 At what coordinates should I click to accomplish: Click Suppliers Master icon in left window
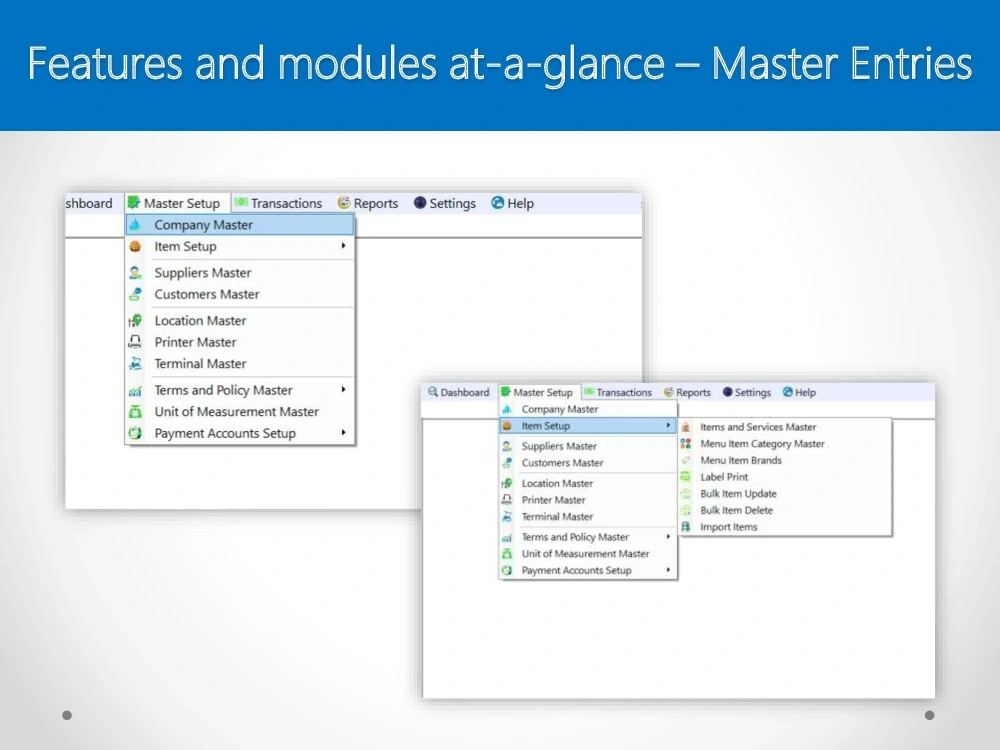tap(135, 273)
